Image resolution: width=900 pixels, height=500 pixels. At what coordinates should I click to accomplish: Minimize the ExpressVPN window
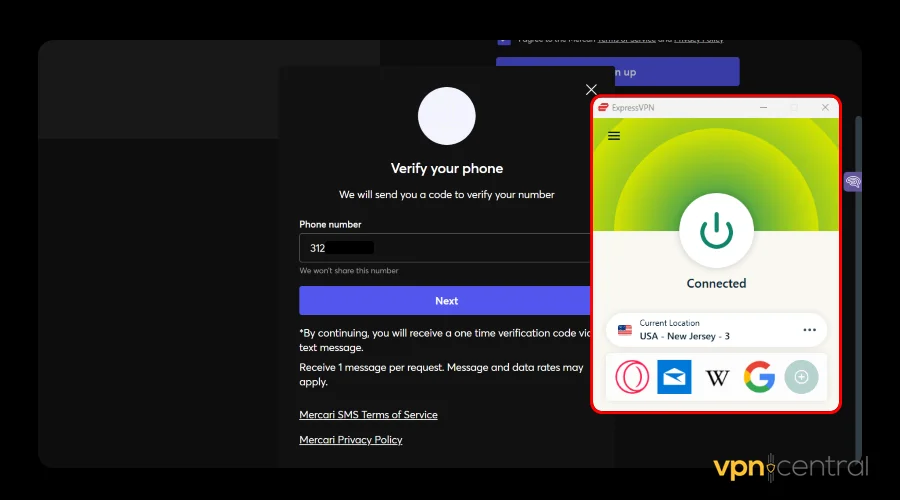(x=763, y=107)
